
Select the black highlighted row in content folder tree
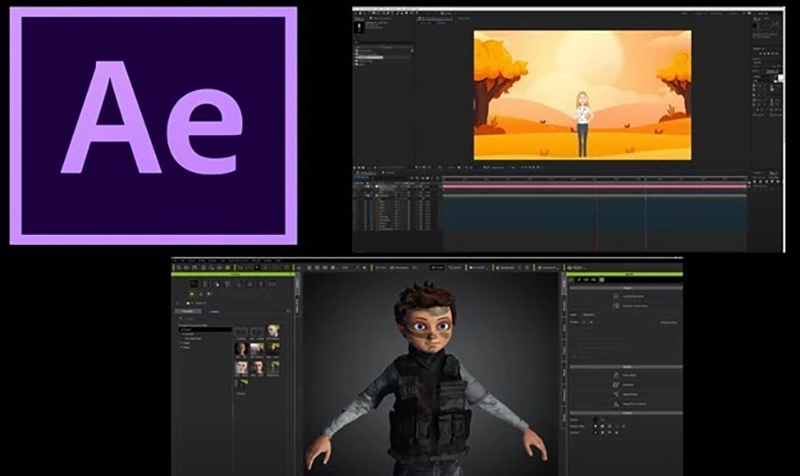coord(205,330)
